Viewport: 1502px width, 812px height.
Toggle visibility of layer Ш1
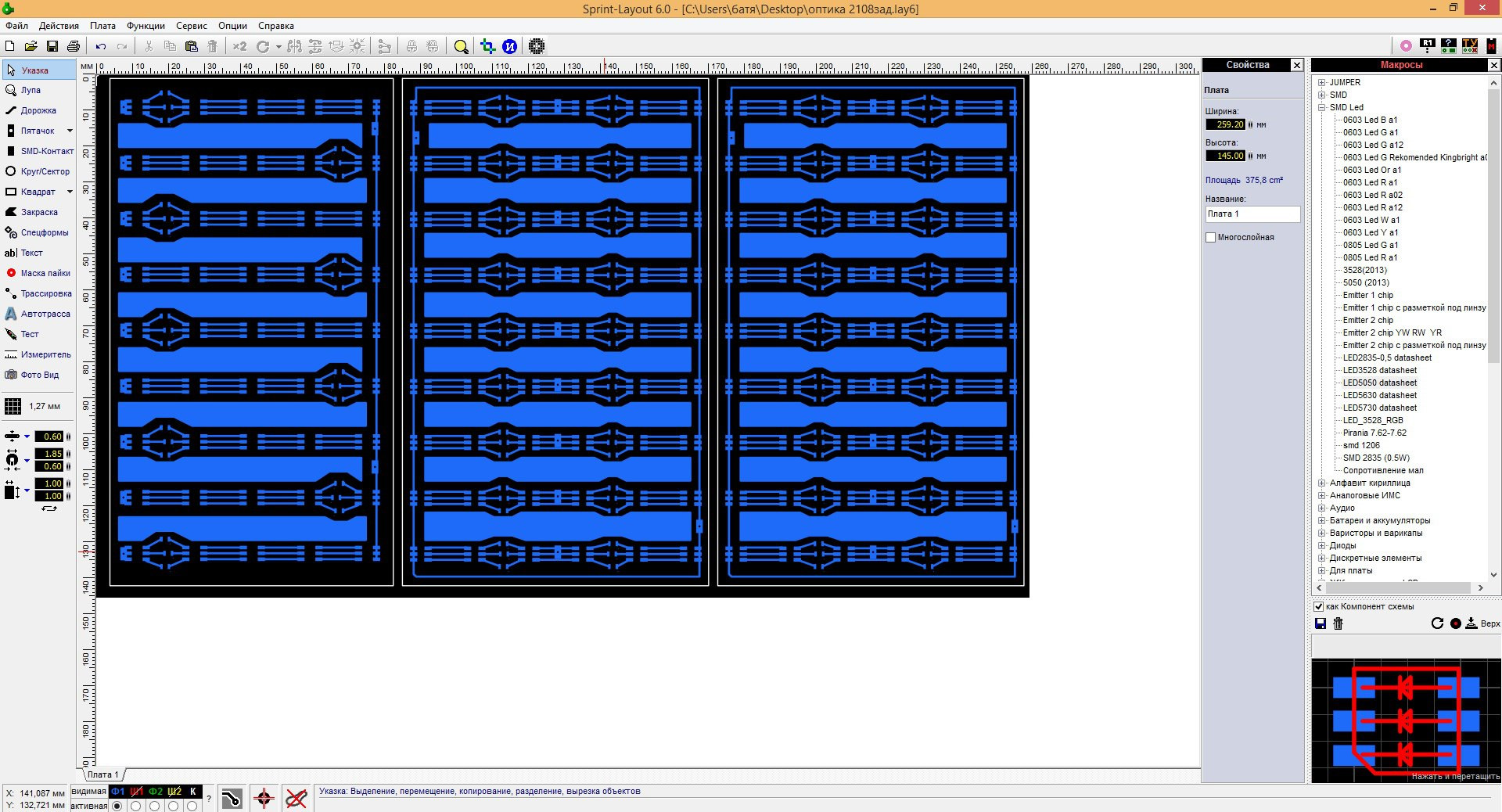coord(137,792)
